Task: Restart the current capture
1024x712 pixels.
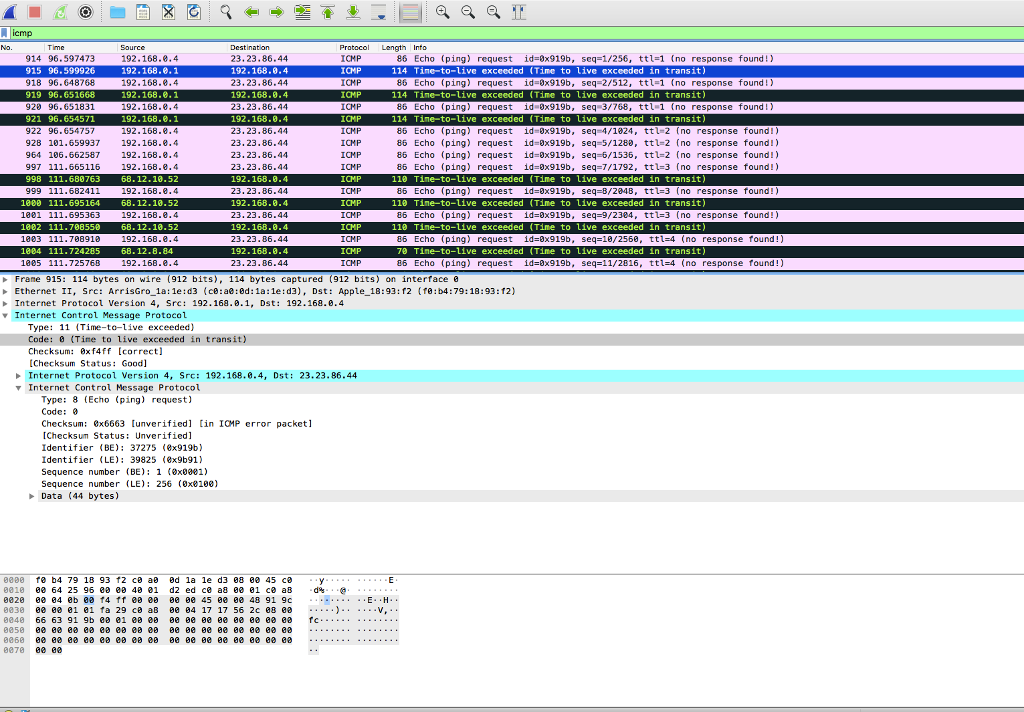Action: [60, 12]
